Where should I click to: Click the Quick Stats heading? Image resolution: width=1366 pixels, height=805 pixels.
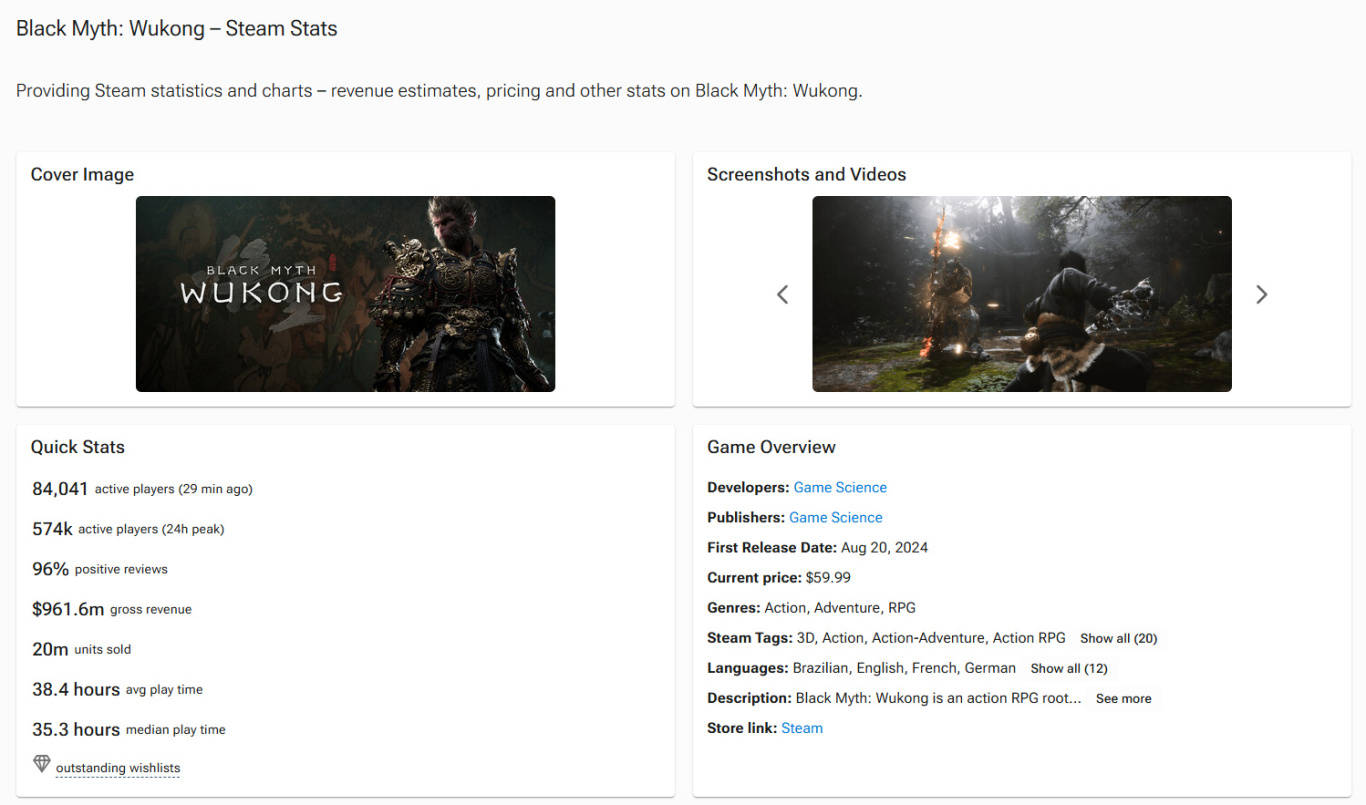click(78, 447)
